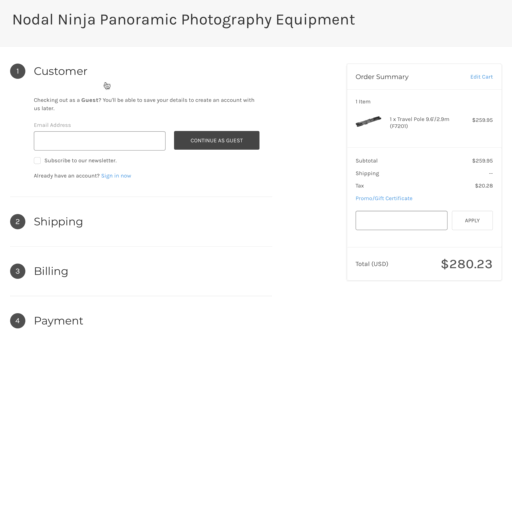Click the Travel Pole item name
Screen dimensions: 512x512
(419, 122)
